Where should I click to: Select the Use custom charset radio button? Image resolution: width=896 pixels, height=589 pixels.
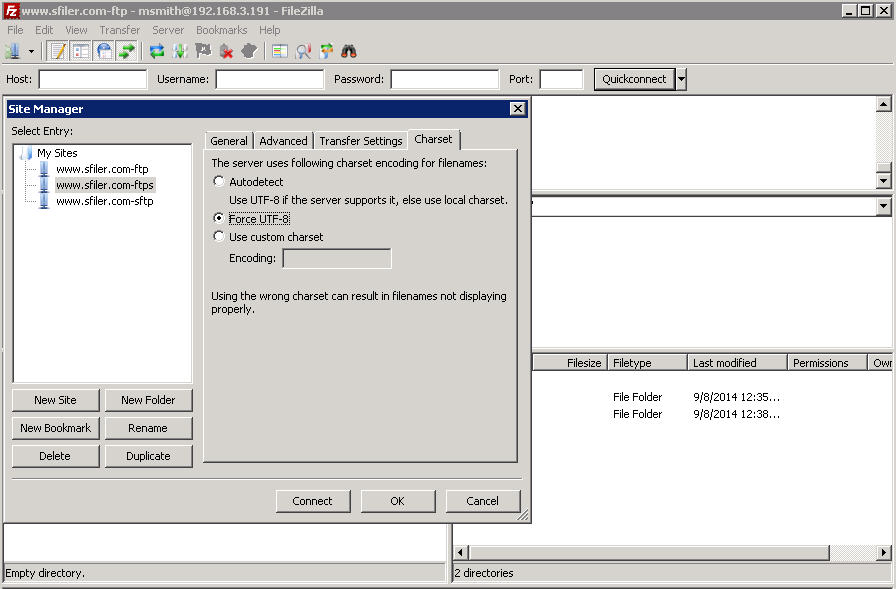pyautogui.click(x=218, y=236)
